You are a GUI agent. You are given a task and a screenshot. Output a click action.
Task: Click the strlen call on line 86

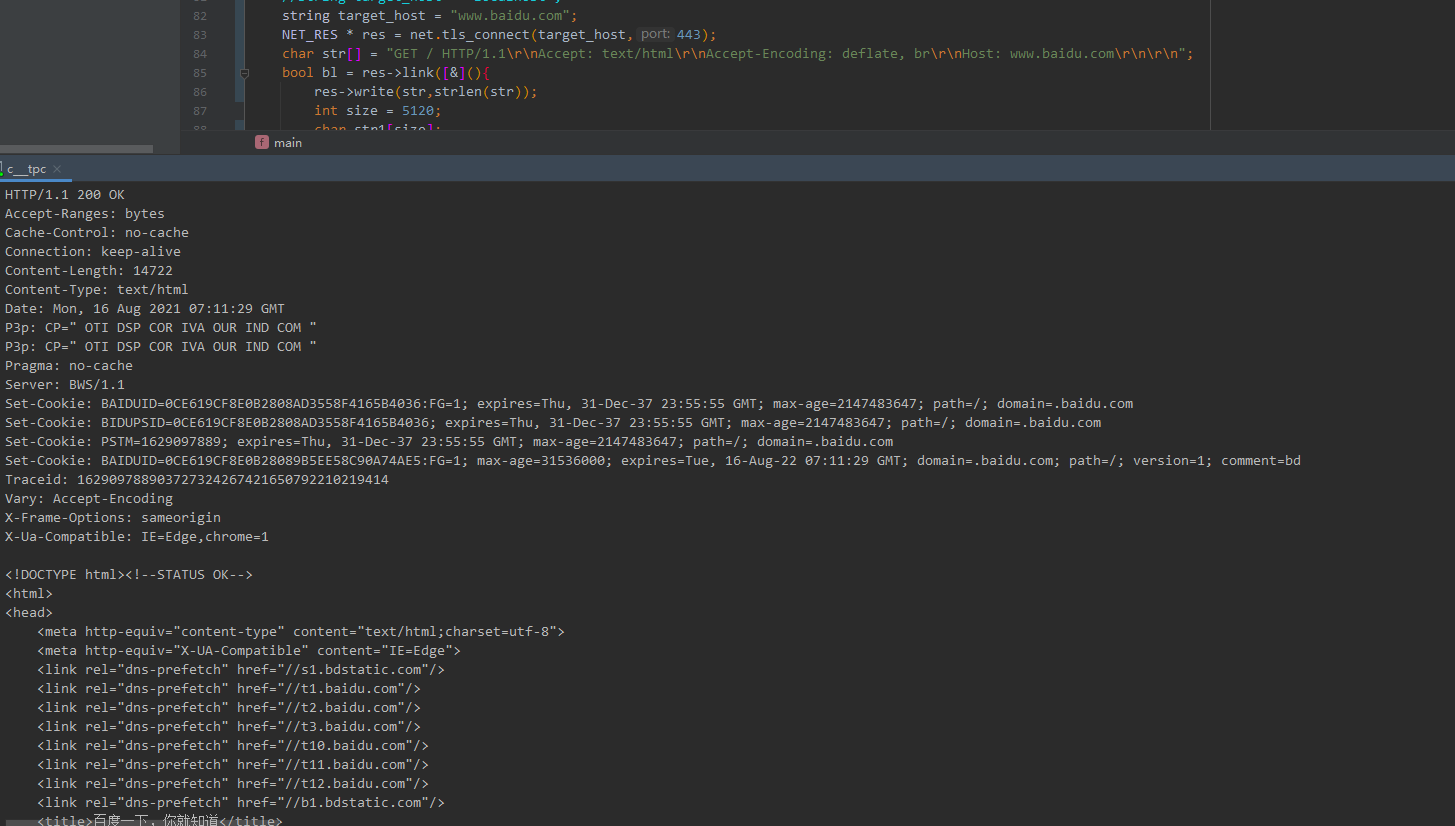coord(457,91)
